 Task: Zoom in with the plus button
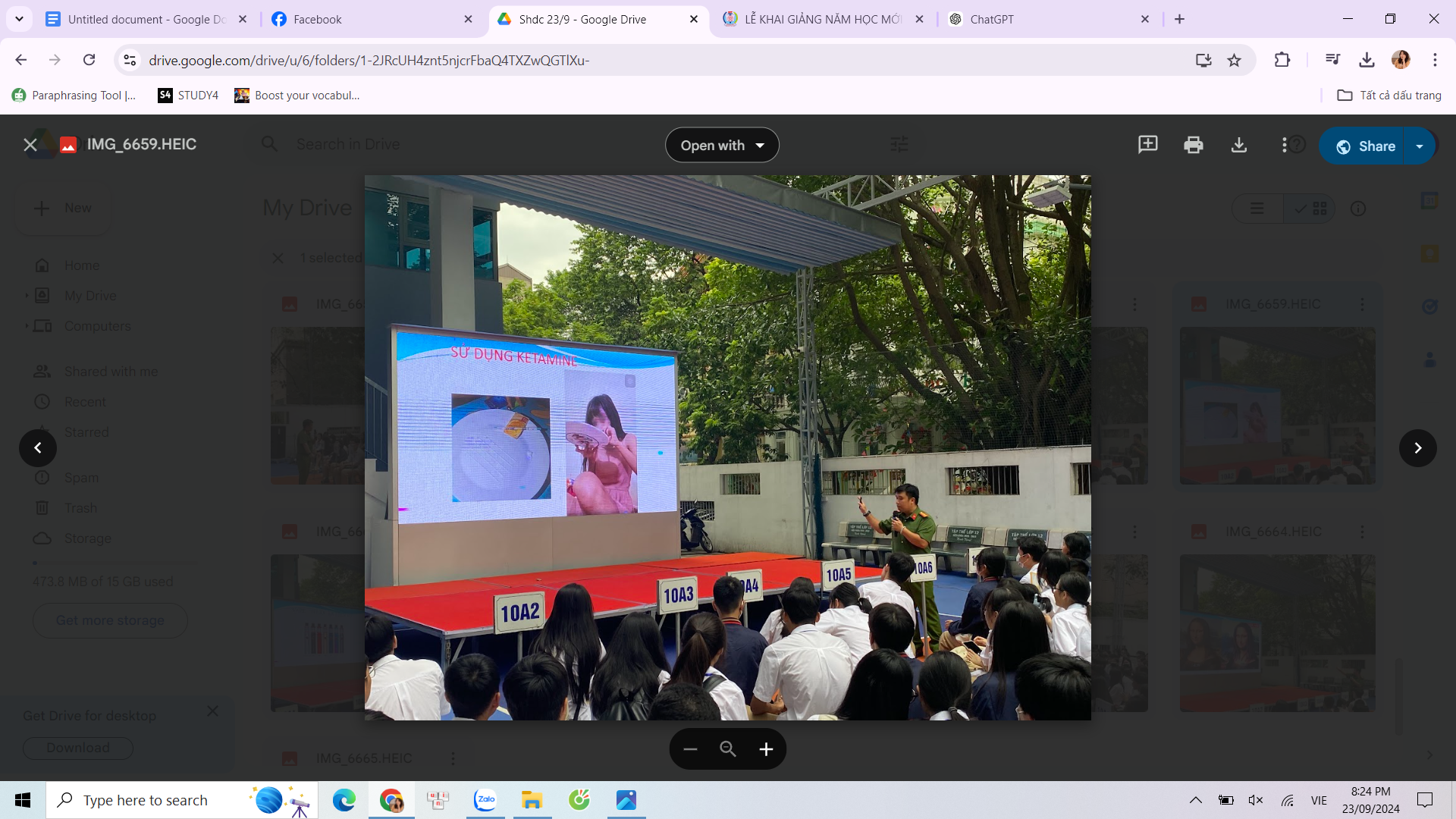tap(766, 749)
